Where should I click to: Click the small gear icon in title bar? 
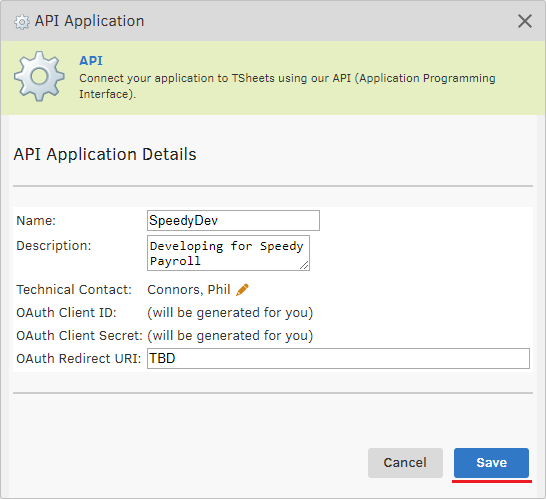click(22, 22)
